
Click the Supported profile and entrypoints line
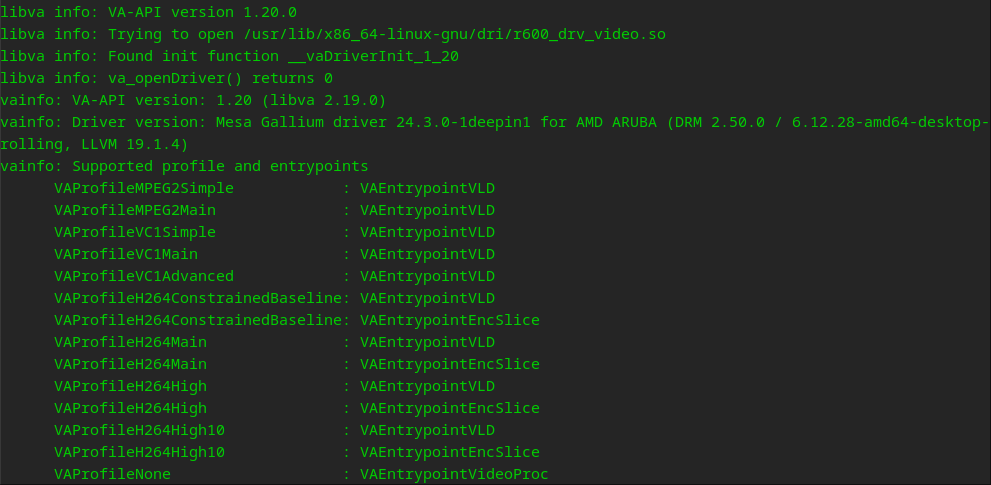click(184, 166)
